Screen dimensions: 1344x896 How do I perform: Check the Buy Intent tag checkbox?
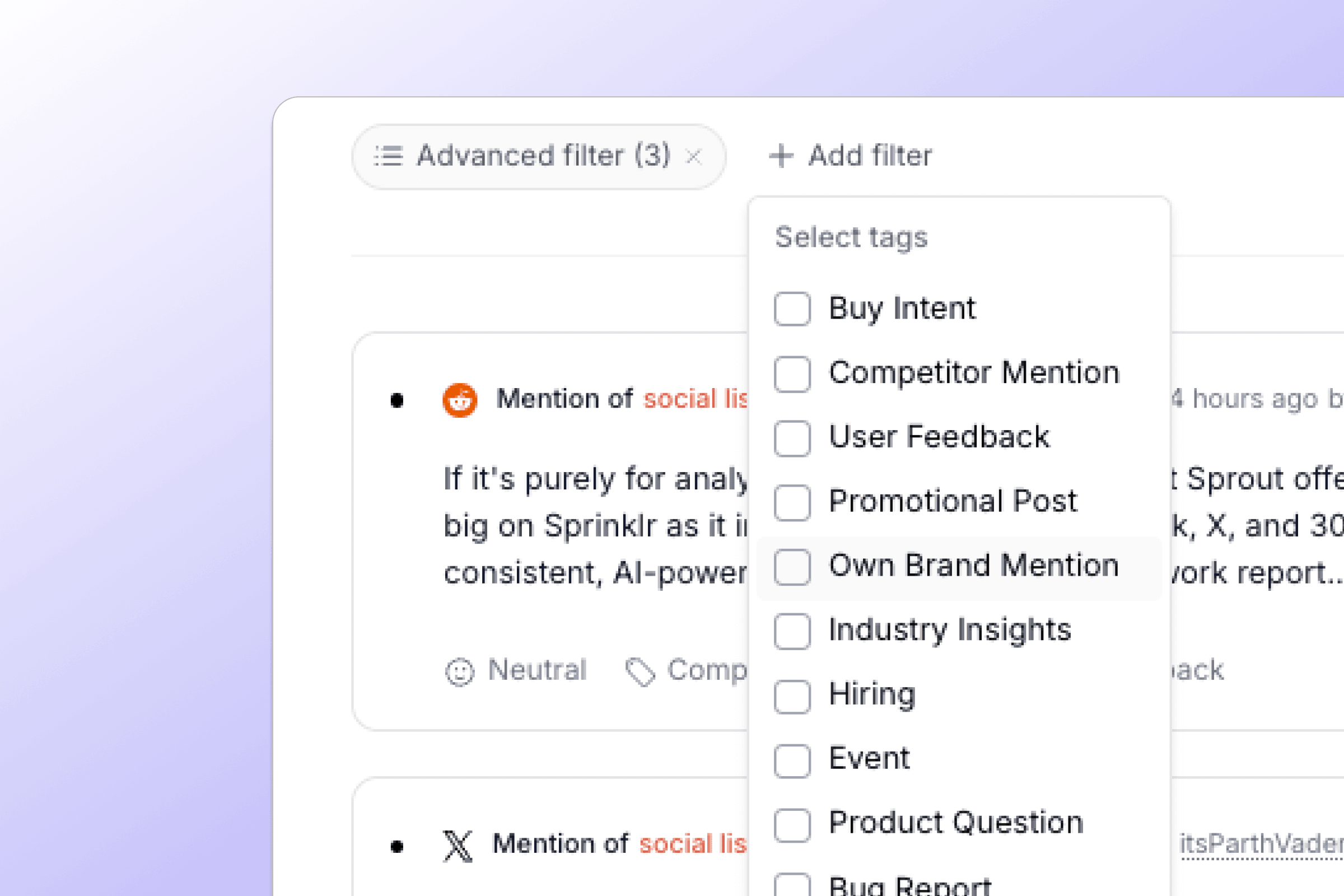pos(792,309)
